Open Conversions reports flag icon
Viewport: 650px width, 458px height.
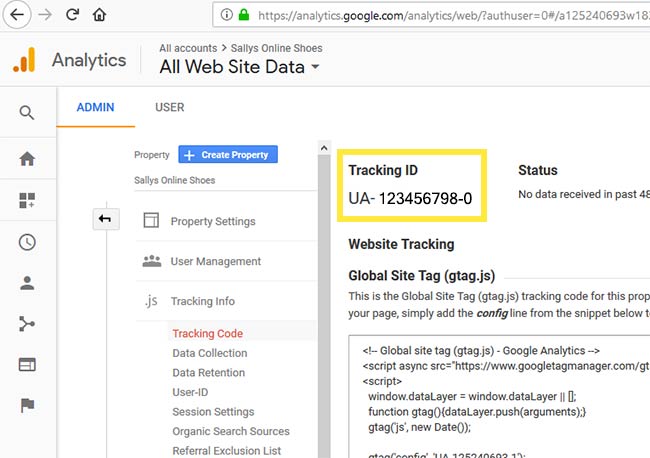(27, 405)
